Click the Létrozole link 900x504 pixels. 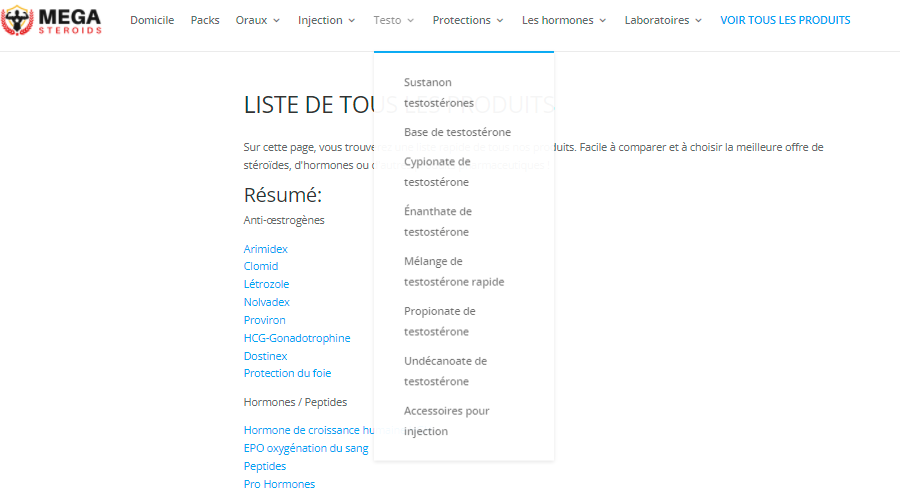click(x=266, y=284)
